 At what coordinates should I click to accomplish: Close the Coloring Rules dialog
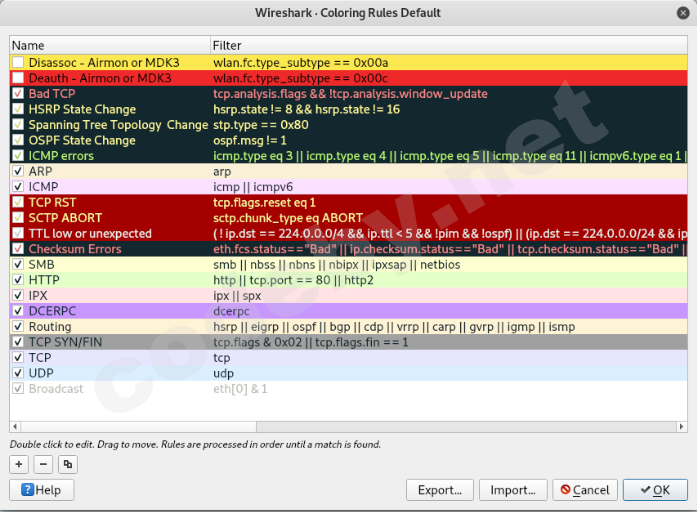point(683,13)
